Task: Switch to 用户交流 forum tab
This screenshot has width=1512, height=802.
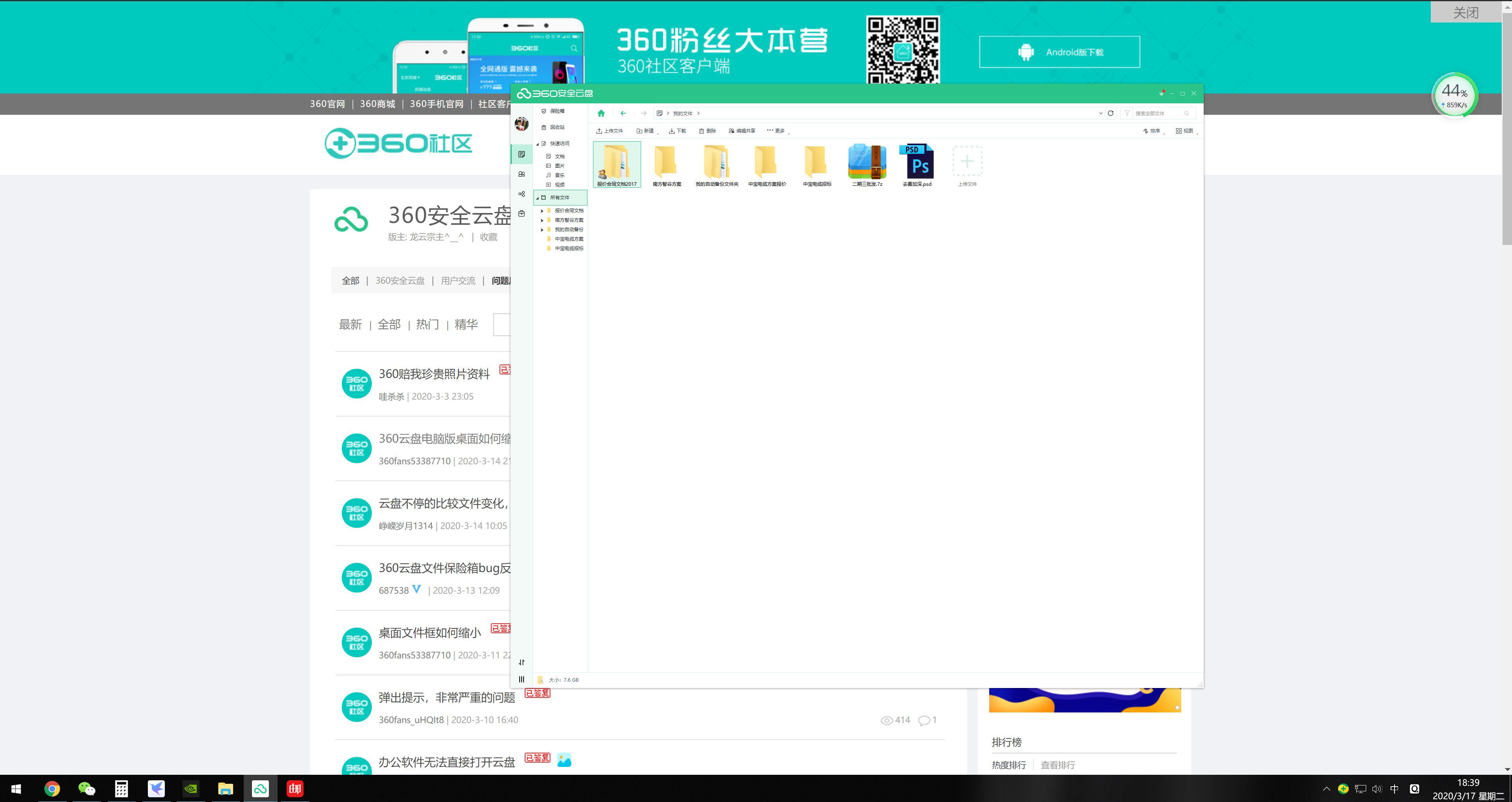Action: click(458, 280)
